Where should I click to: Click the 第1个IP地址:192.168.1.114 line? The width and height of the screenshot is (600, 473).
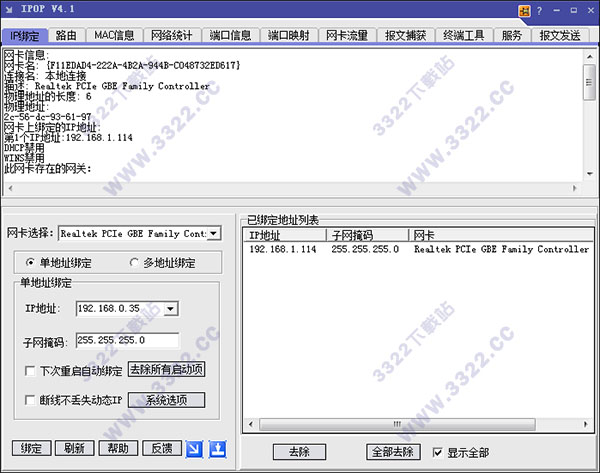click(68, 137)
